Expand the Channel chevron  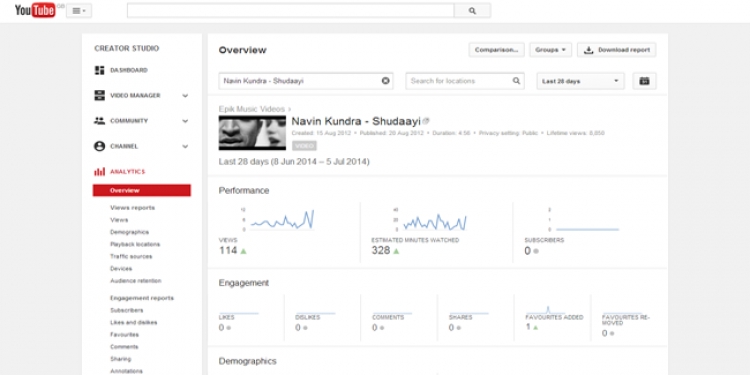pos(185,146)
